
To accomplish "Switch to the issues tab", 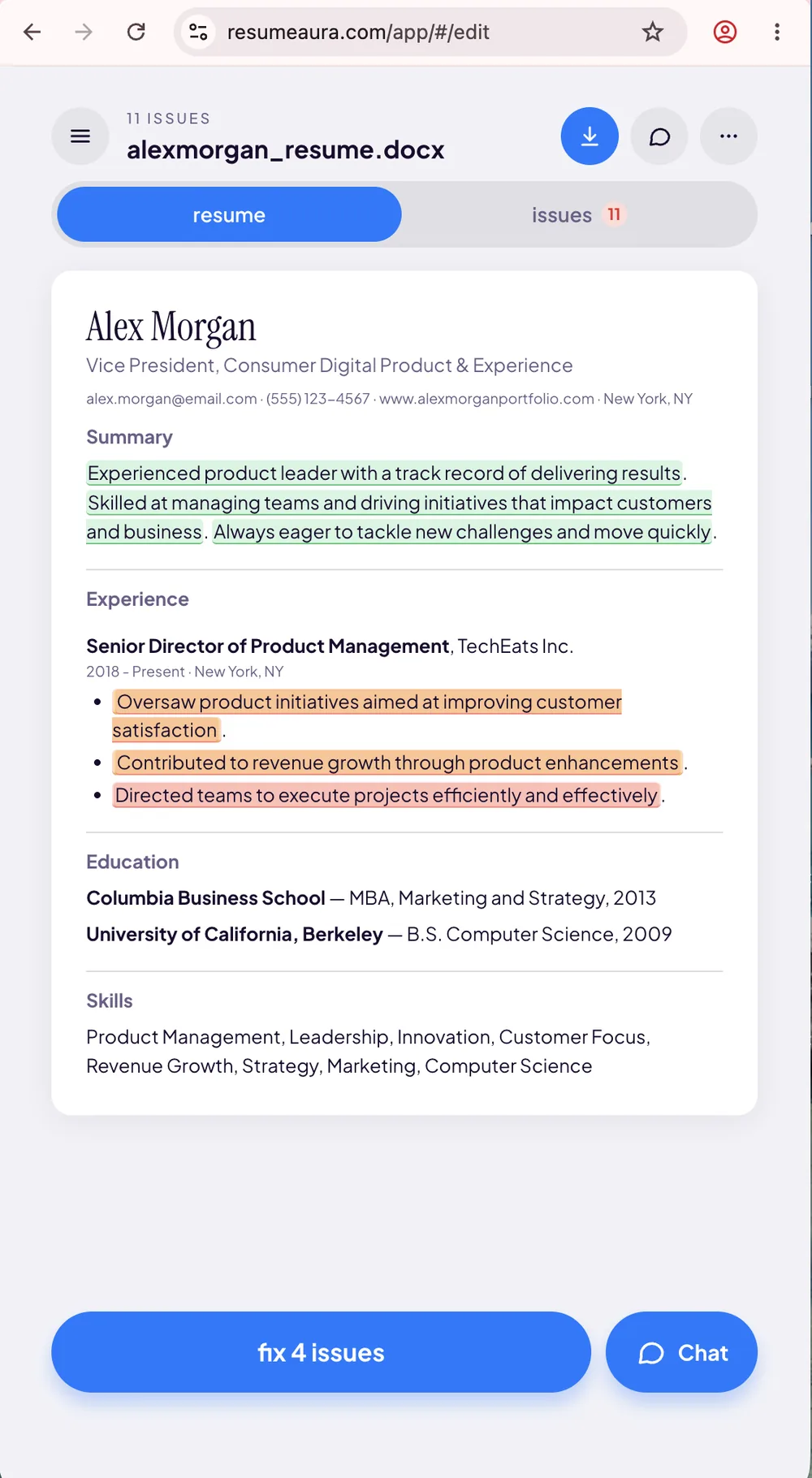I will tap(578, 214).
